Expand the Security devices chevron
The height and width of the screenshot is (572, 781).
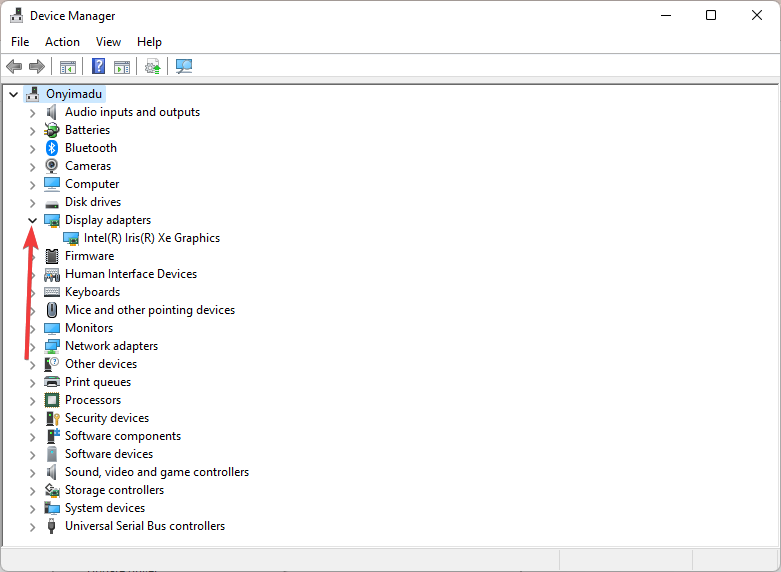click(x=32, y=419)
